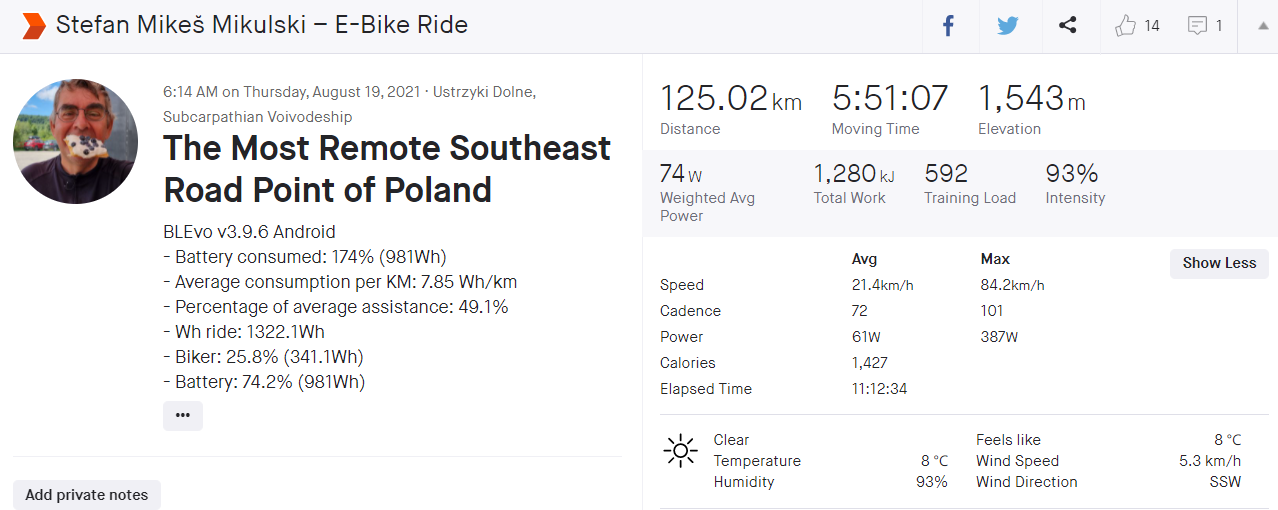1278x510 pixels.
Task: Click the Moving Time value 5:51:07
Action: coord(889,98)
